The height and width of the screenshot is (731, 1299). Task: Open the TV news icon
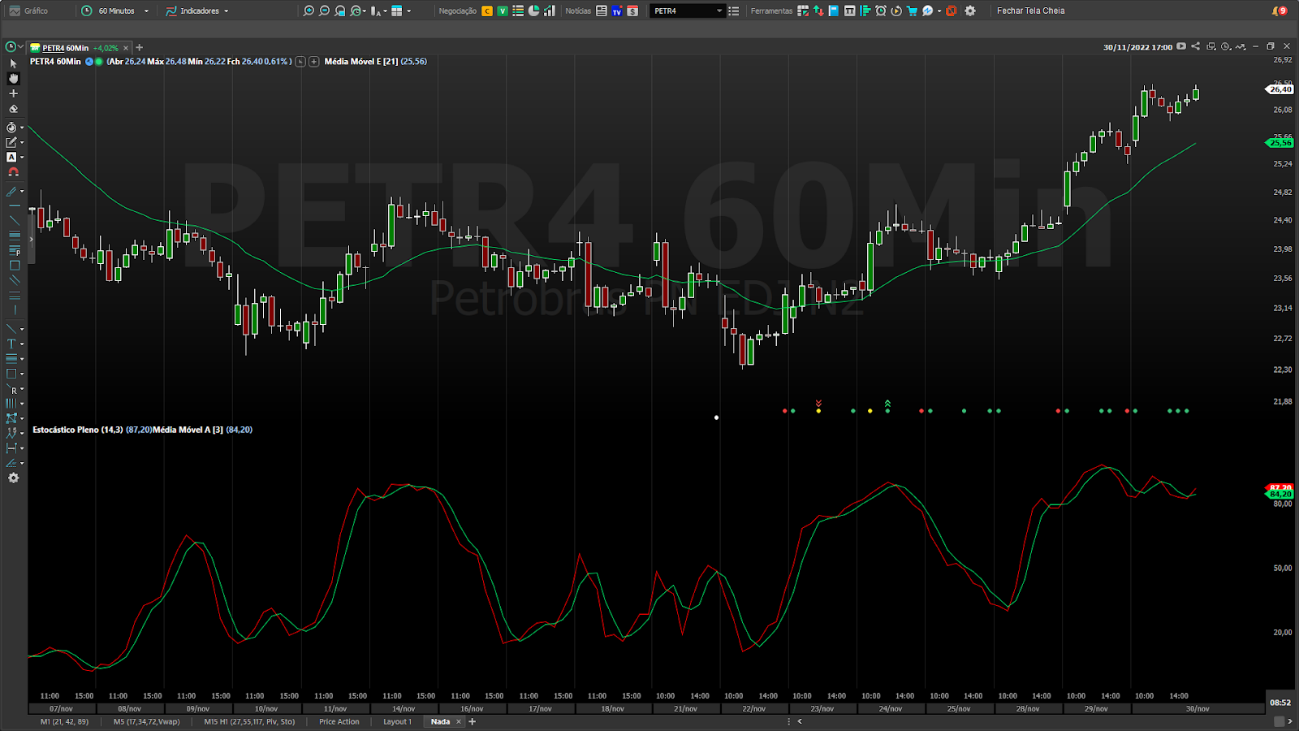(616, 11)
